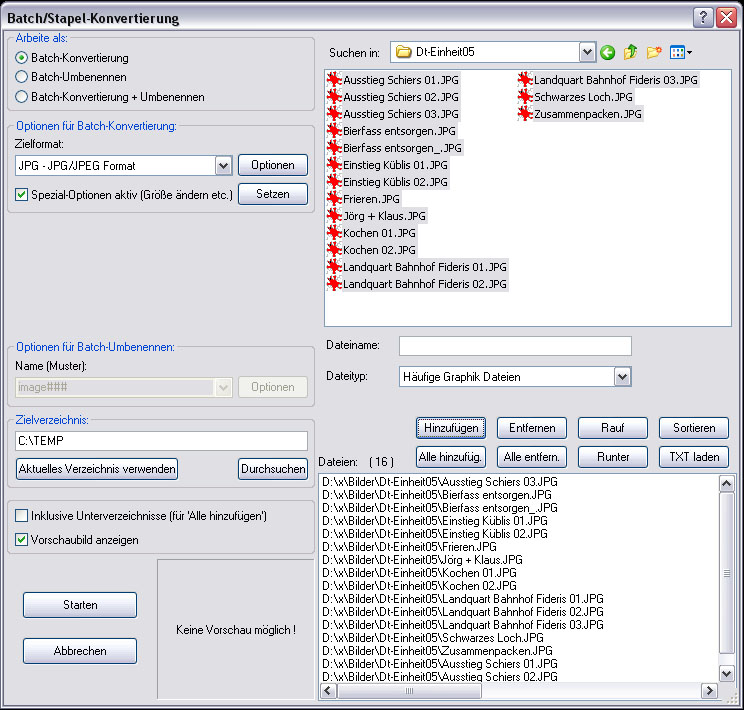Select file icon for Frieren.JPG
The image size is (744, 710).
click(x=335, y=199)
